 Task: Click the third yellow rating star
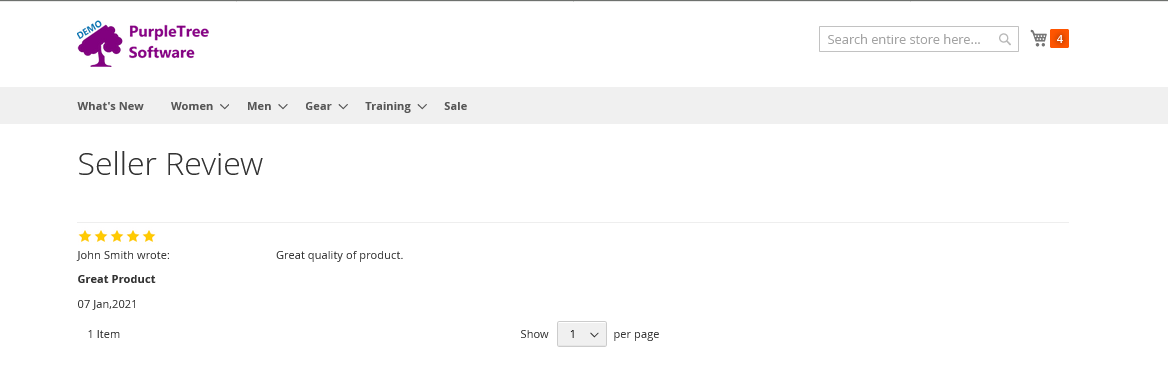(117, 236)
